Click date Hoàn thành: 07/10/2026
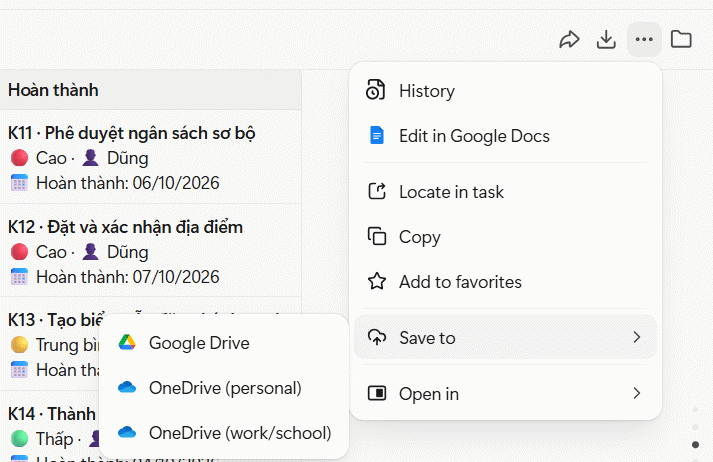The width and height of the screenshot is (713, 462). [x=128, y=276]
